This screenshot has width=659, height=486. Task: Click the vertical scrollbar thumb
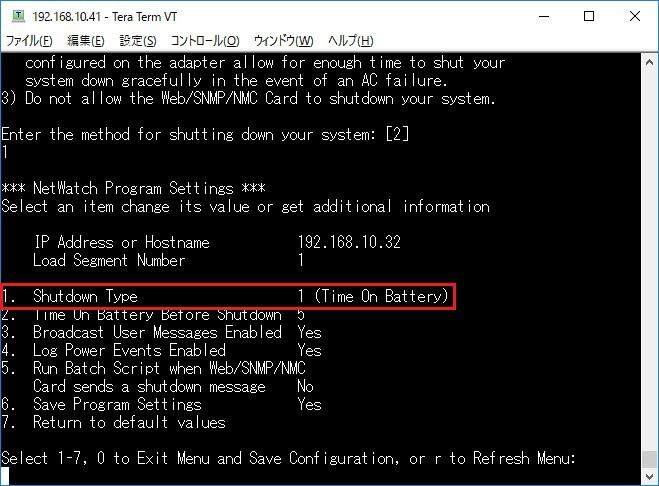click(x=649, y=459)
